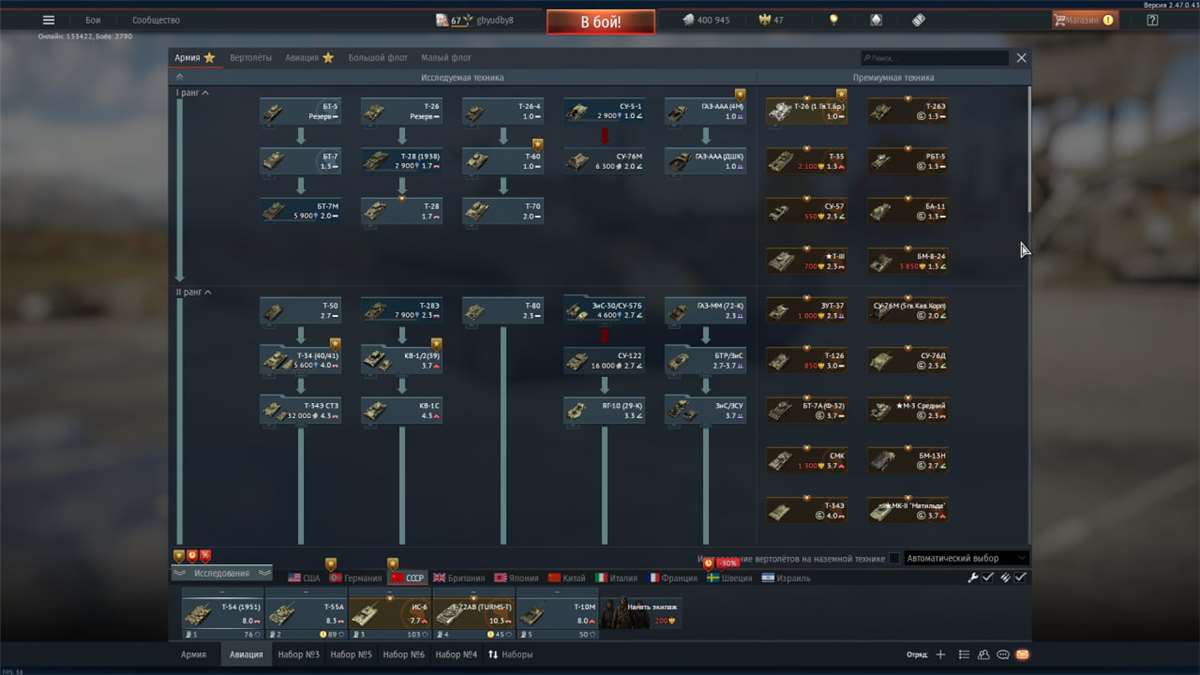Open the Магазин shop button

click(1085, 20)
